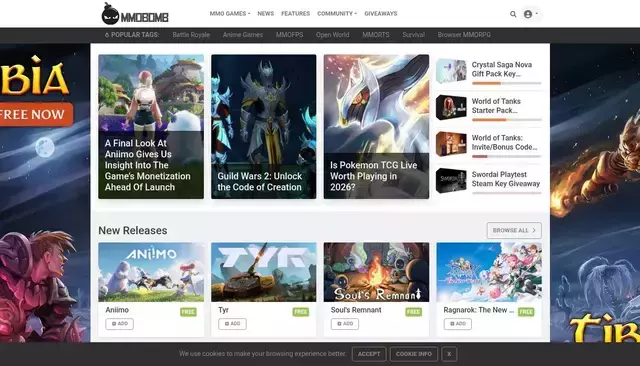Add Tyr to your library

tap(232, 324)
